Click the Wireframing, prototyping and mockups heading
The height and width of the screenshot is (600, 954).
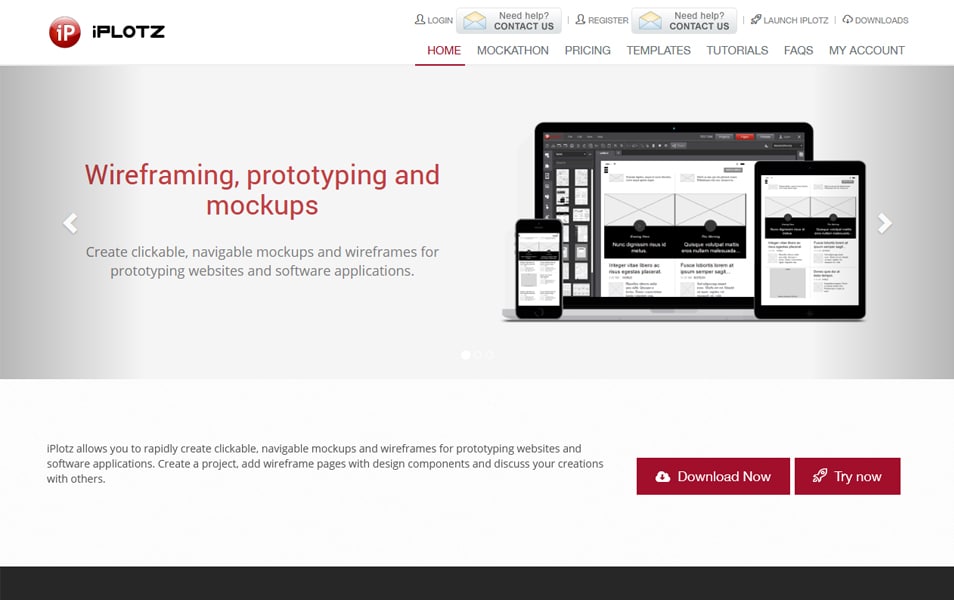tap(262, 190)
